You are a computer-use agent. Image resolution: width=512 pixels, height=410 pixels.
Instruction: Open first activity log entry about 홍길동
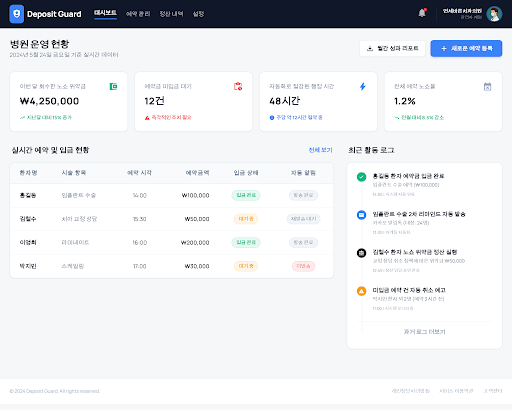pyautogui.click(x=408, y=176)
